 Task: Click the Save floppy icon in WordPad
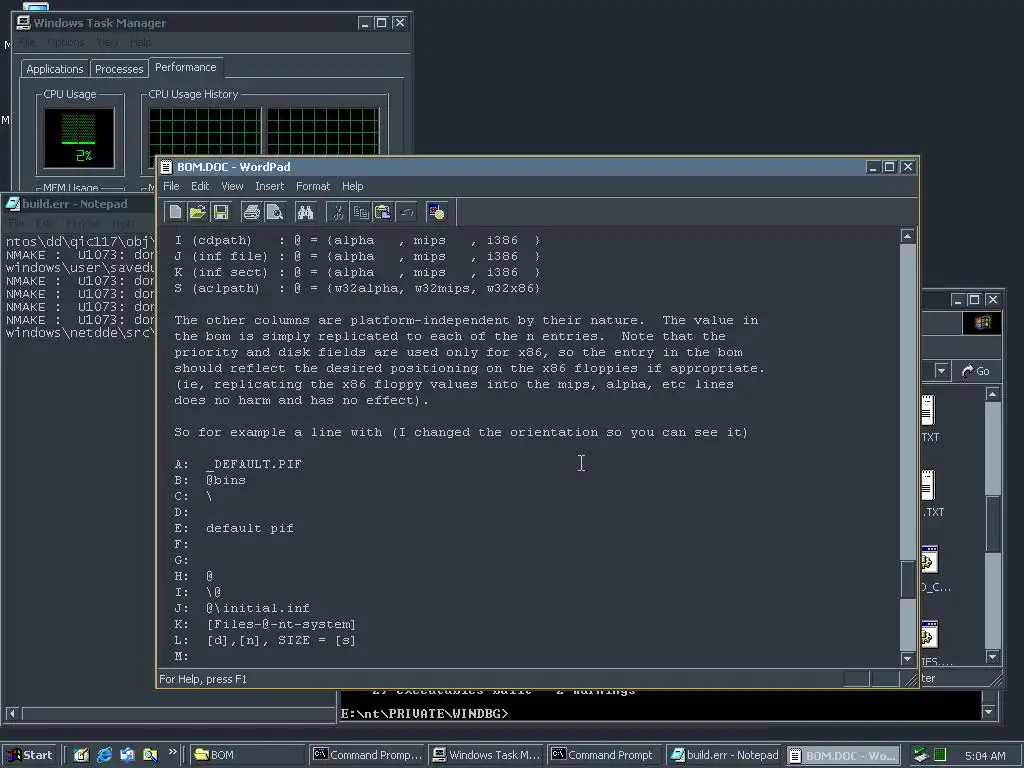click(x=221, y=212)
